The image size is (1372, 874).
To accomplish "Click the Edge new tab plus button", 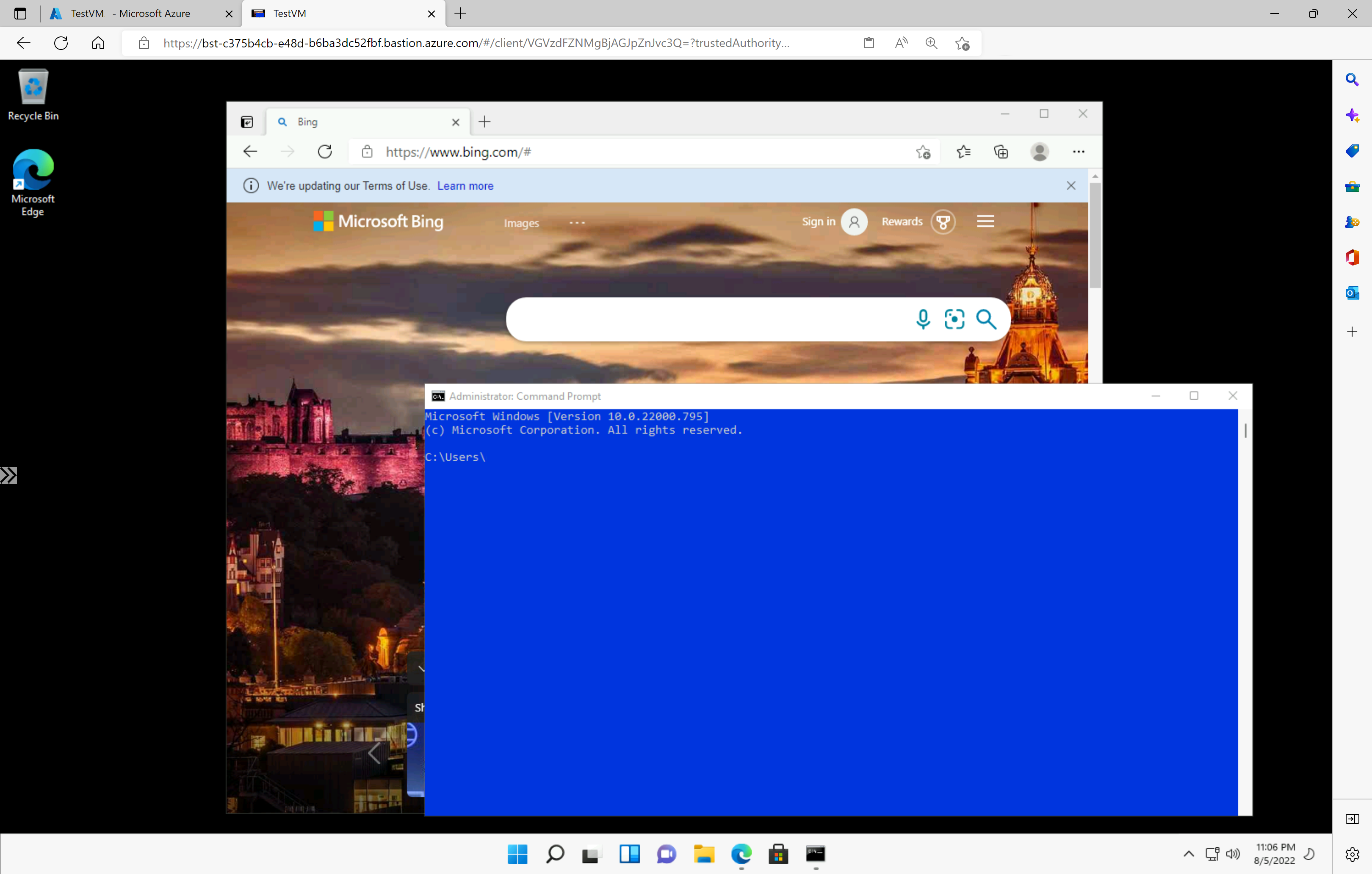I will tap(484, 121).
